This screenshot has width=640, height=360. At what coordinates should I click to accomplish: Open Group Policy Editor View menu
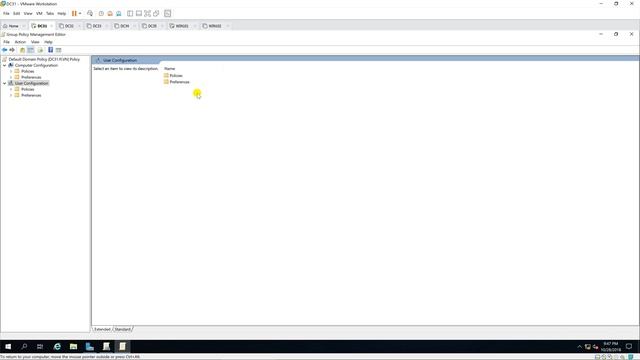coord(35,42)
